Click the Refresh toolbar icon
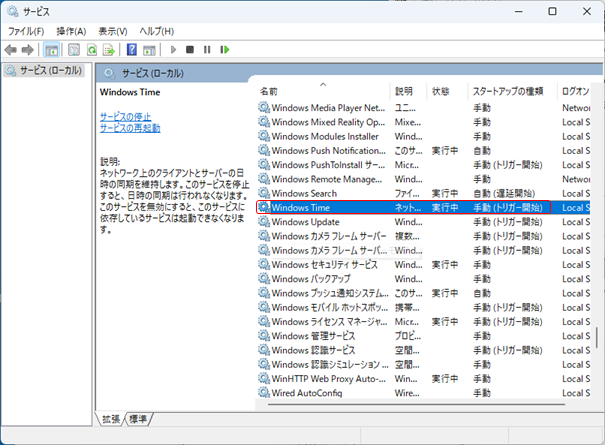Screen dimensions: 605x445 pyautogui.click(x=92, y=49)
